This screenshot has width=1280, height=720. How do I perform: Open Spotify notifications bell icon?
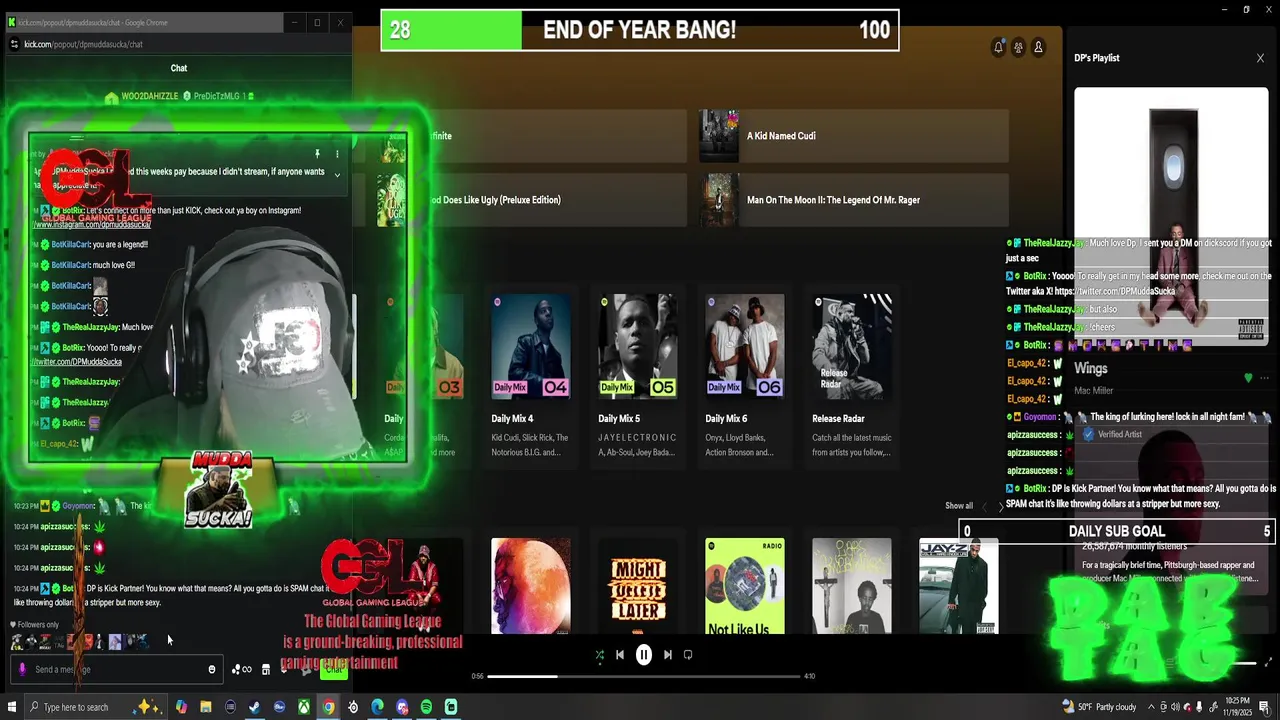click(998, 47)
